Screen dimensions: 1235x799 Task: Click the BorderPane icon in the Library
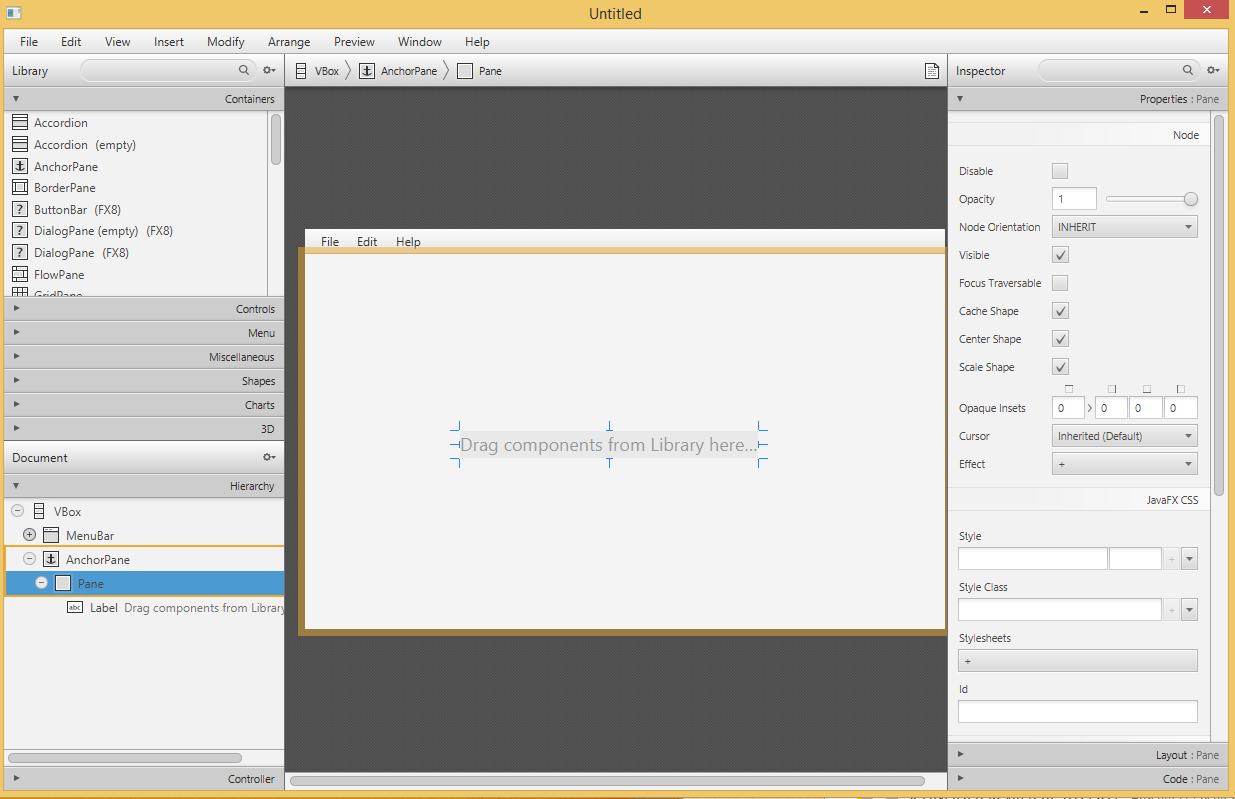click(21, 187)
